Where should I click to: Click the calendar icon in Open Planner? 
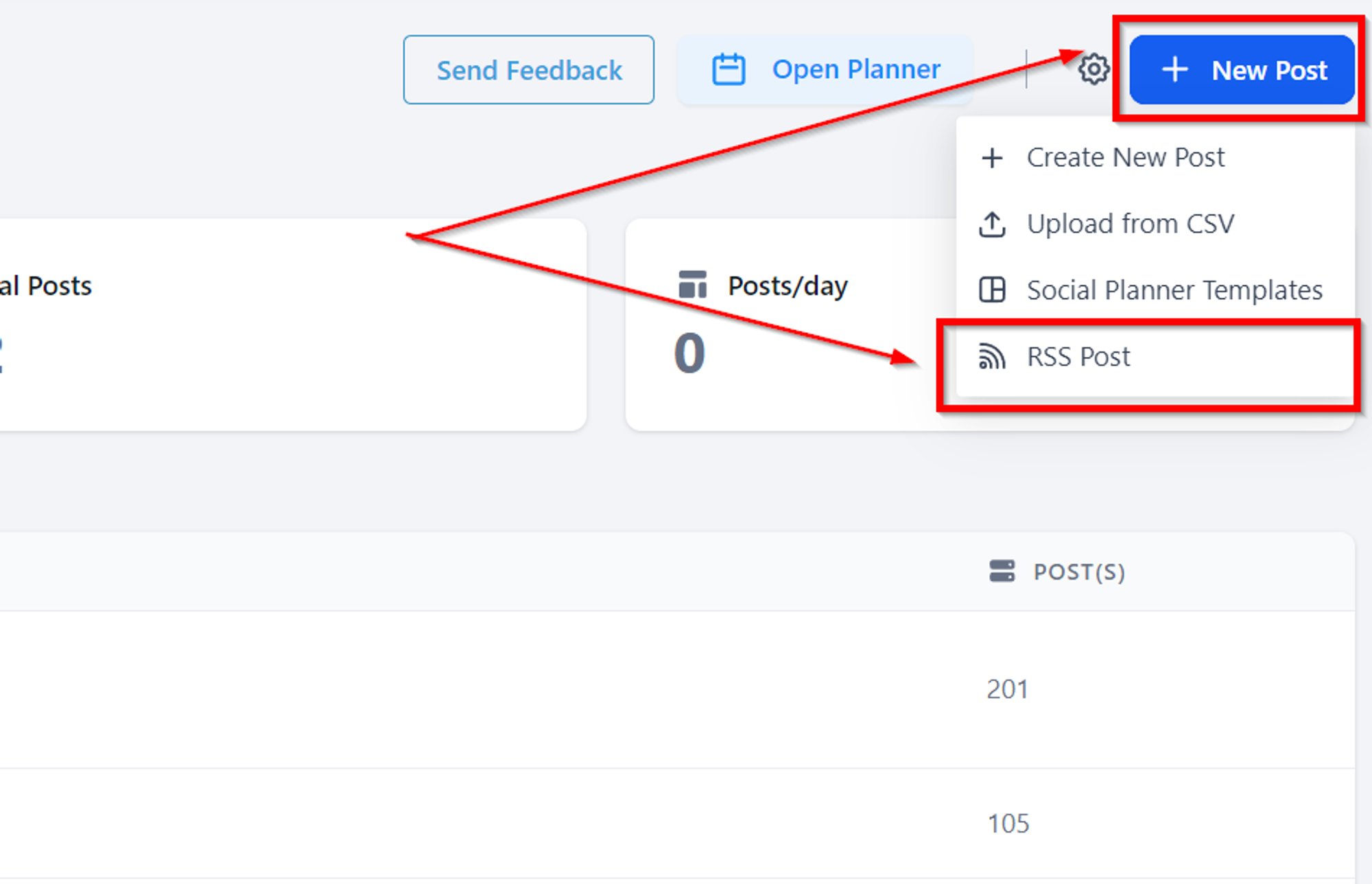(729, 69)
